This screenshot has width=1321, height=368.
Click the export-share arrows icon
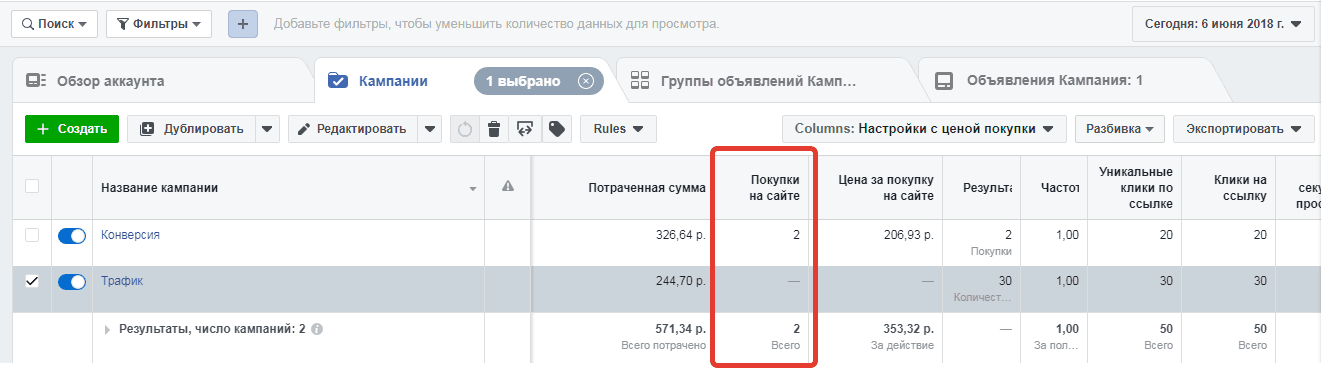(525, 129)
